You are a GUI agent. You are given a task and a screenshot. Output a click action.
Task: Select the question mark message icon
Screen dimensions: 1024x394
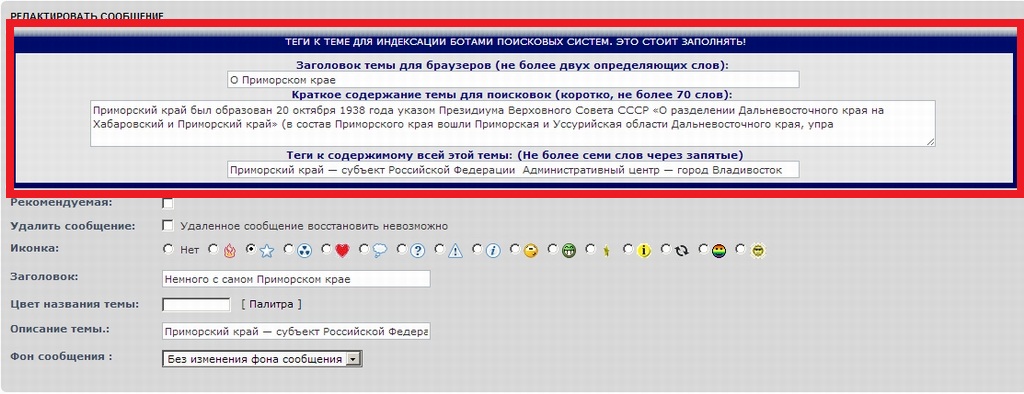[x=418, y=250]
